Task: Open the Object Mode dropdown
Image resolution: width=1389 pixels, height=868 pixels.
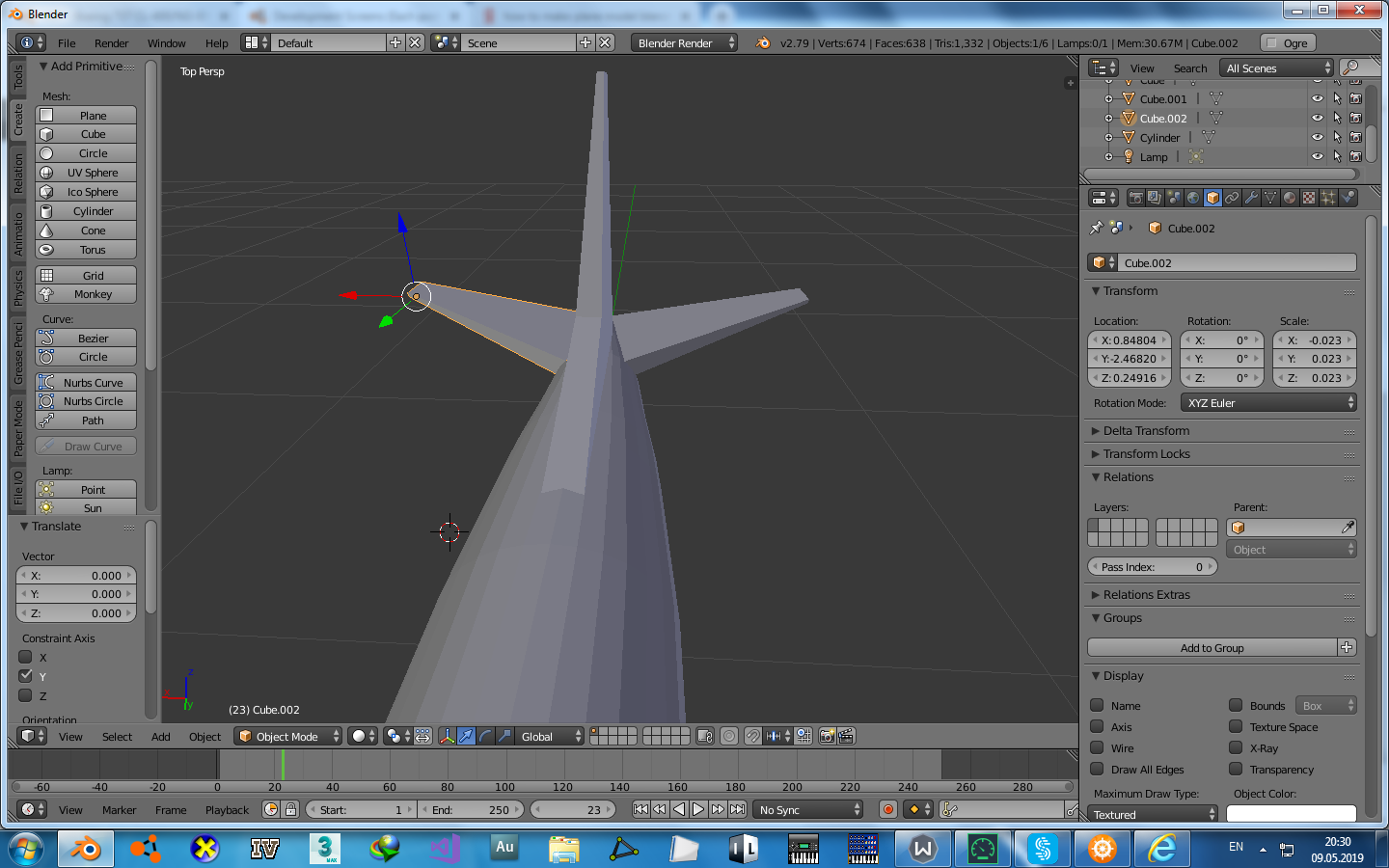Action: (288, 736)
